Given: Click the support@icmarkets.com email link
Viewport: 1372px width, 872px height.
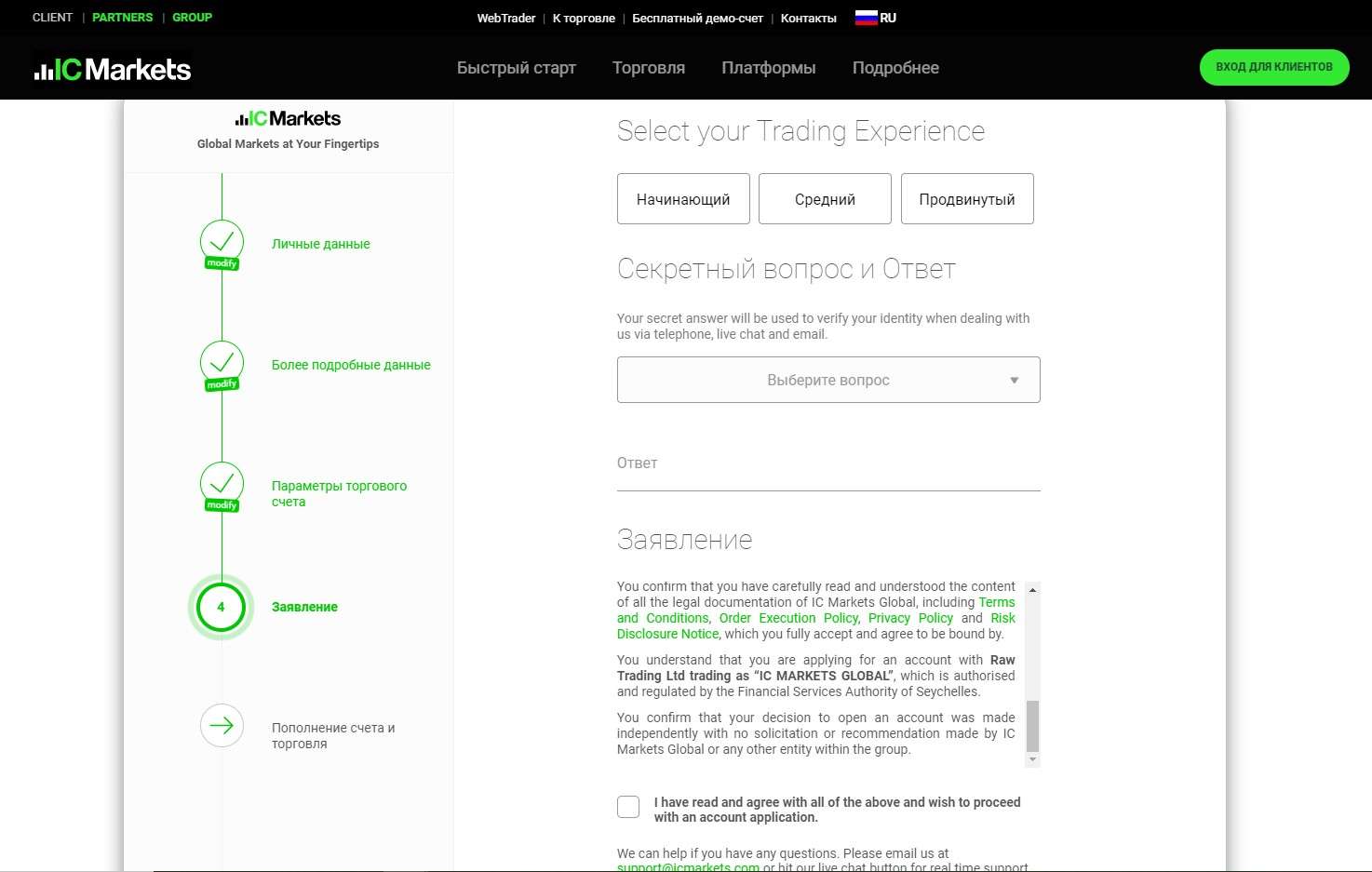Looking at the screenshot, I should tap(688, 867).
